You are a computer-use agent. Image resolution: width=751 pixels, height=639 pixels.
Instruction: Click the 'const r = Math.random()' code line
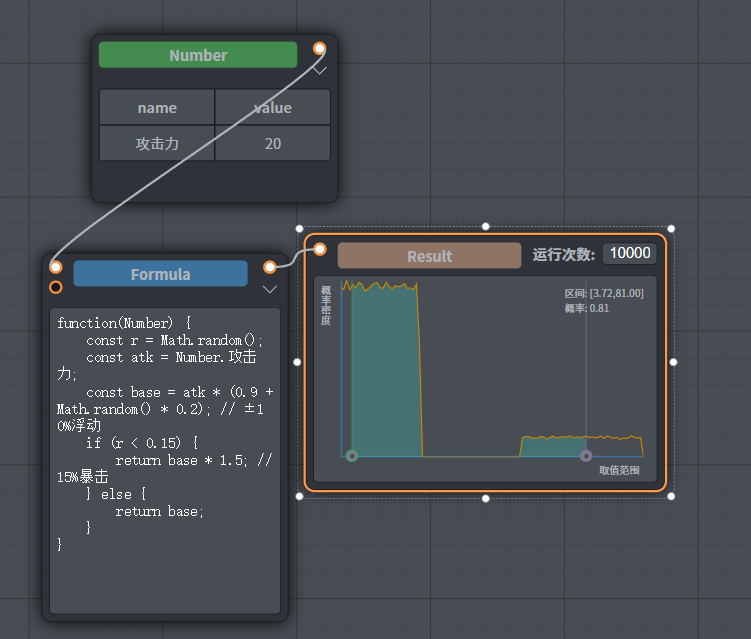click(174, 340)
